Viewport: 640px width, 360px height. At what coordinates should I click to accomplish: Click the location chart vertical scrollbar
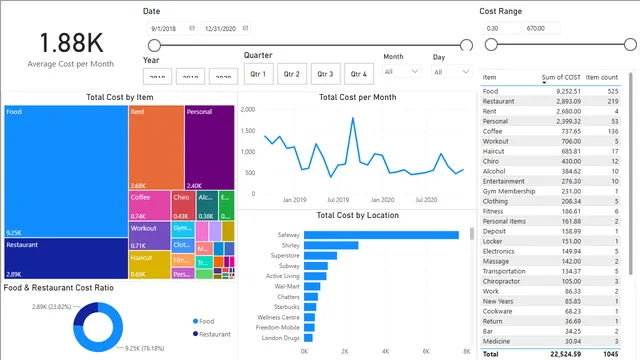(x=472, y=233)
